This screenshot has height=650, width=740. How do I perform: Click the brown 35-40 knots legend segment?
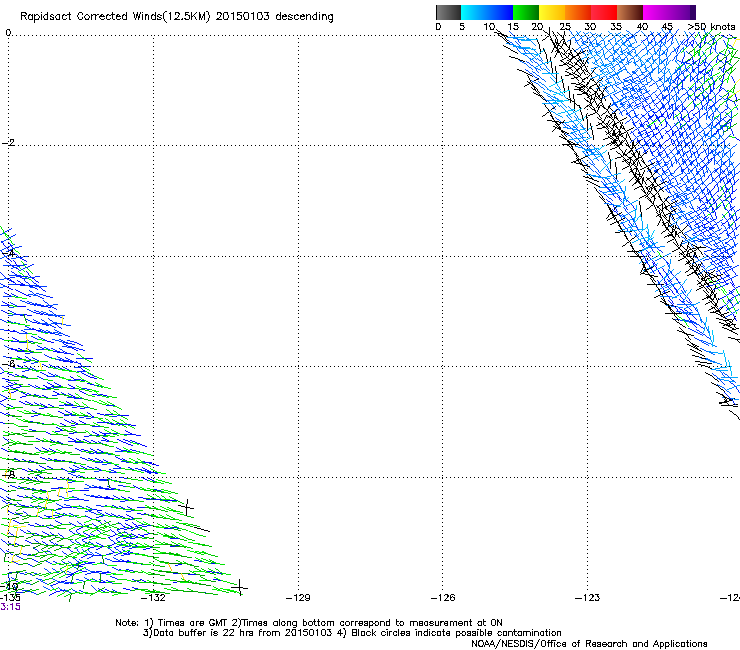point(630,12)
